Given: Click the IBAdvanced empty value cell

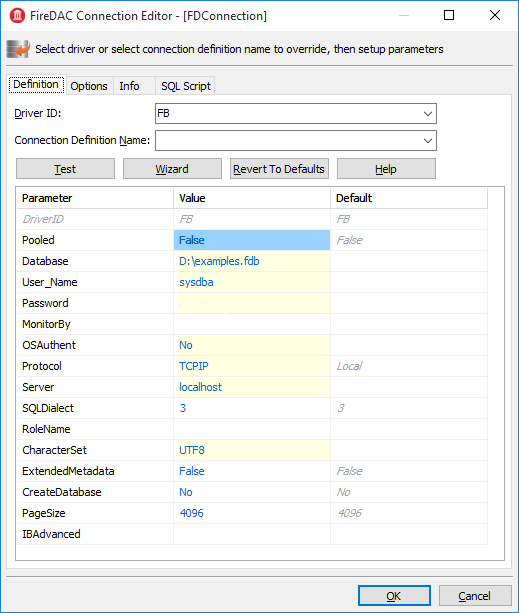Looking at the screenshot, I should coord(252,534).
